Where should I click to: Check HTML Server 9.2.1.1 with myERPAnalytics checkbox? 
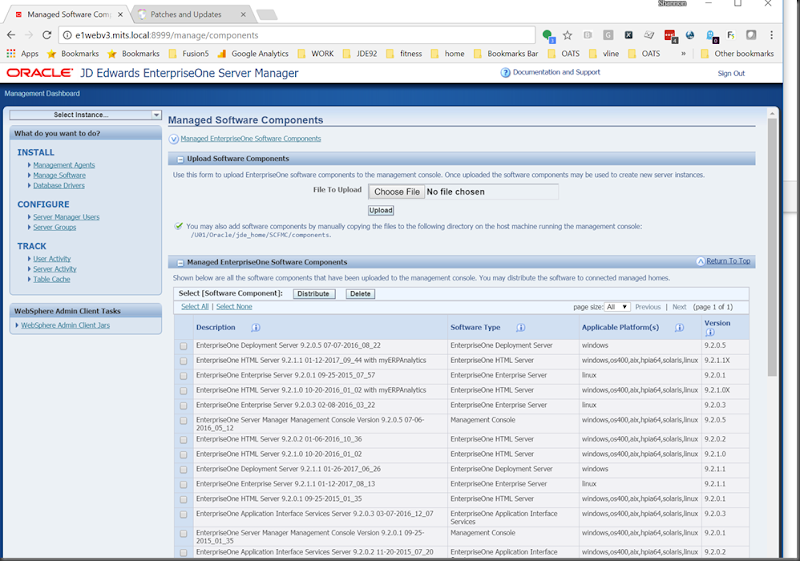[x=183, y=361]
